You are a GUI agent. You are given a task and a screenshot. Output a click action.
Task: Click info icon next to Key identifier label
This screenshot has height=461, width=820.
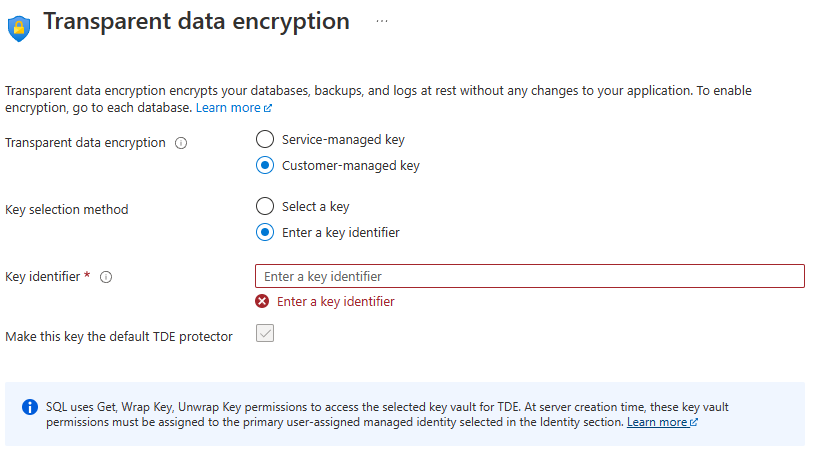coord(106,277)
